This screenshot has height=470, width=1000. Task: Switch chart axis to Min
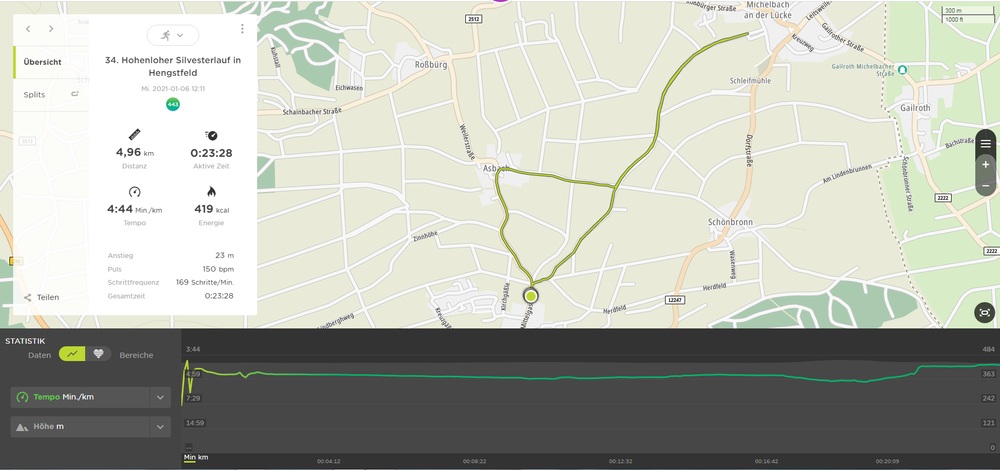[189, 458]
